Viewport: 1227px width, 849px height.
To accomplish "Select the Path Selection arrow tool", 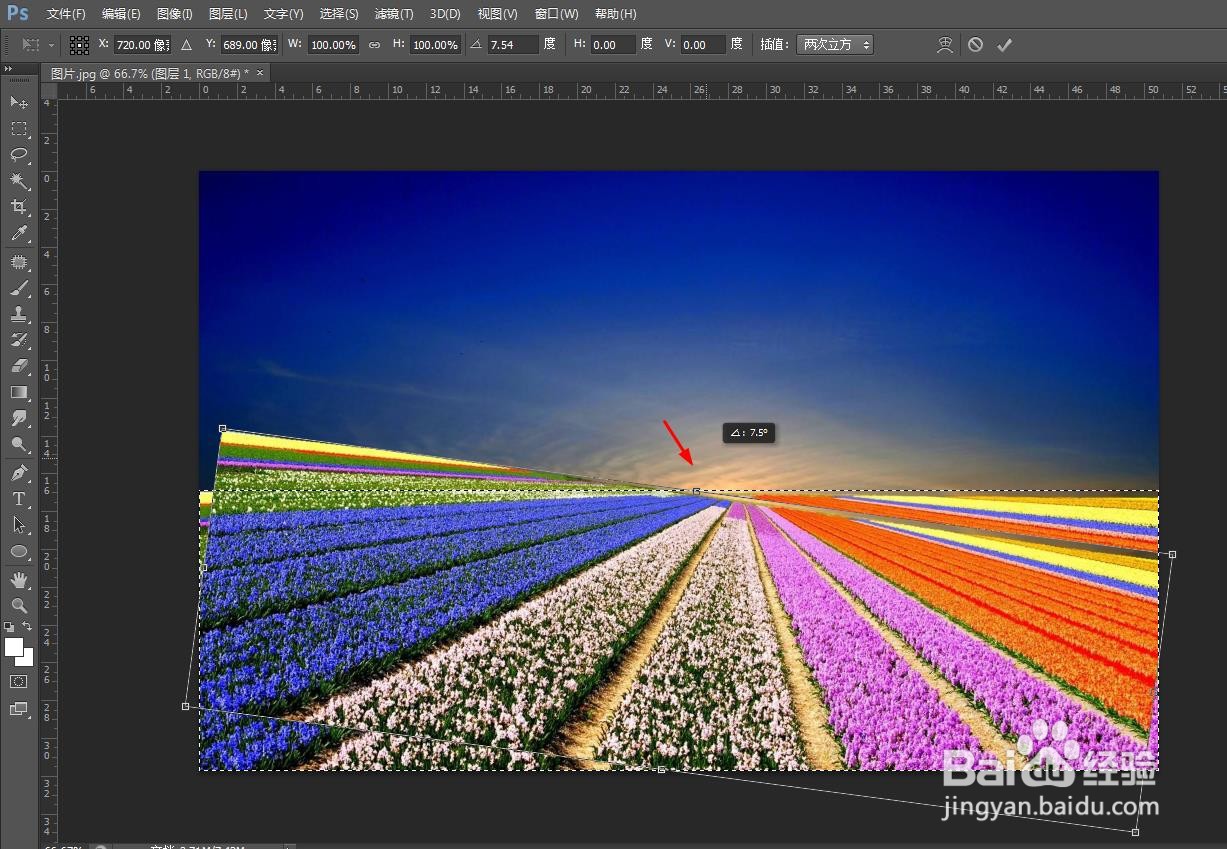I will 19,524.
